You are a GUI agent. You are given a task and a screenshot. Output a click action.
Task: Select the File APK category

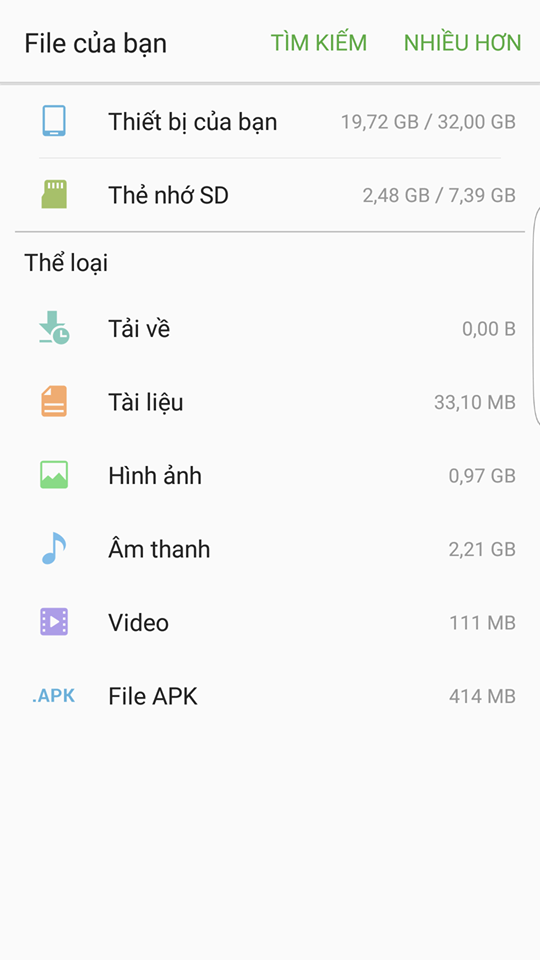(x=270, y=696)
